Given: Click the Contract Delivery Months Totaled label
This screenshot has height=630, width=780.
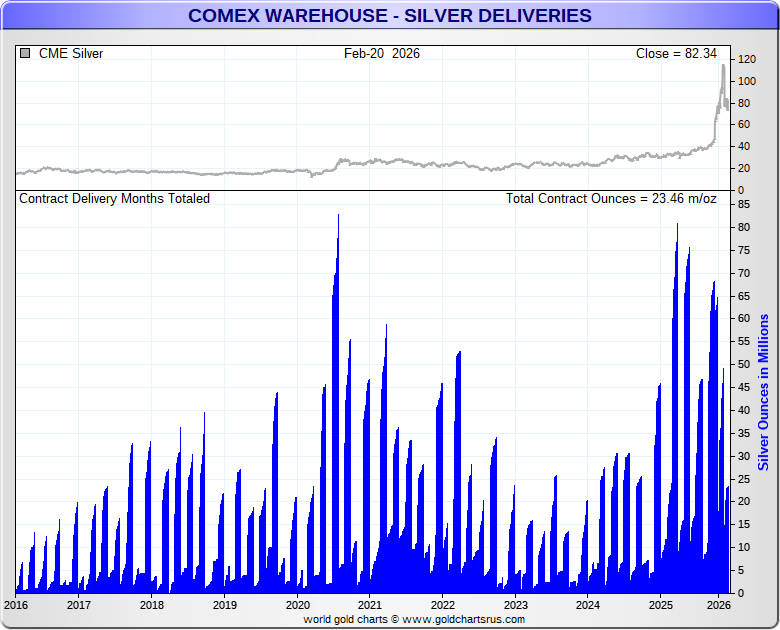Looking at the screenshot, I should pos(115,199).
